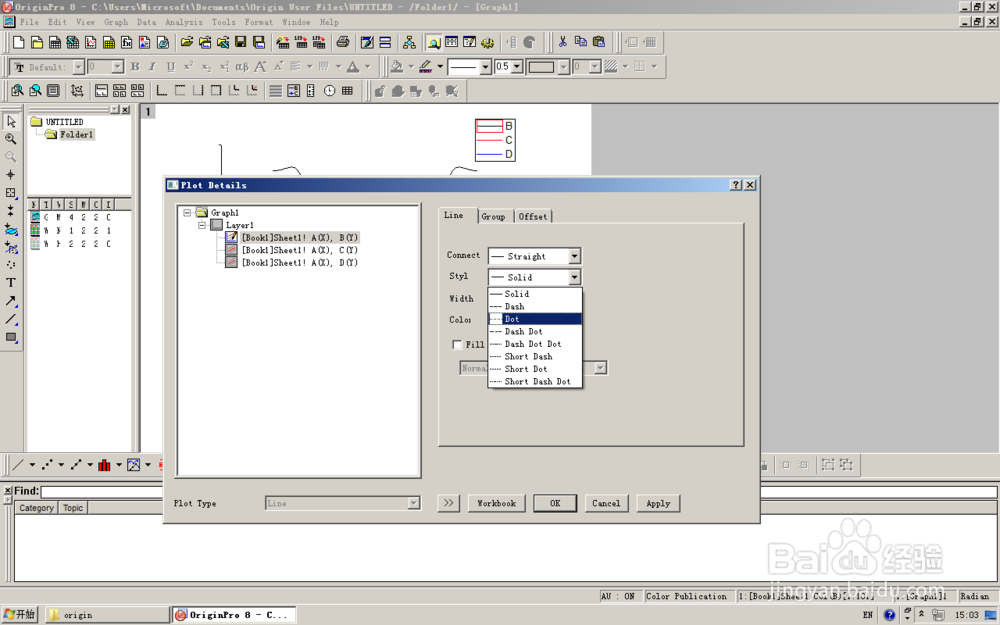Image resolution: width=1000 pixels, height=625 pixels.
Task: Switch to the Offset tab
Action: 533,217
